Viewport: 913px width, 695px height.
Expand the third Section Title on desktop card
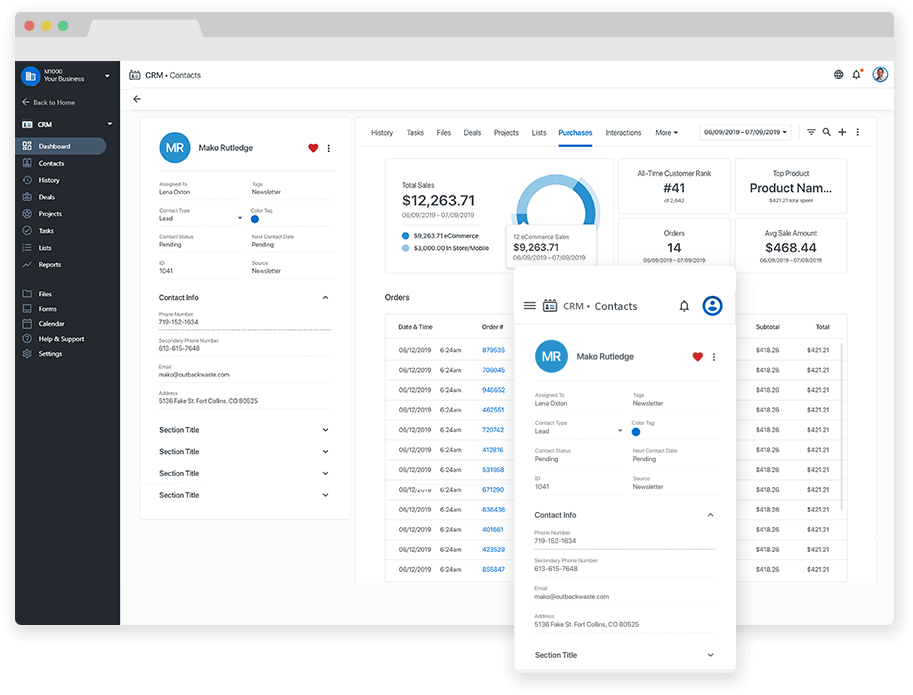pos(325,473)
